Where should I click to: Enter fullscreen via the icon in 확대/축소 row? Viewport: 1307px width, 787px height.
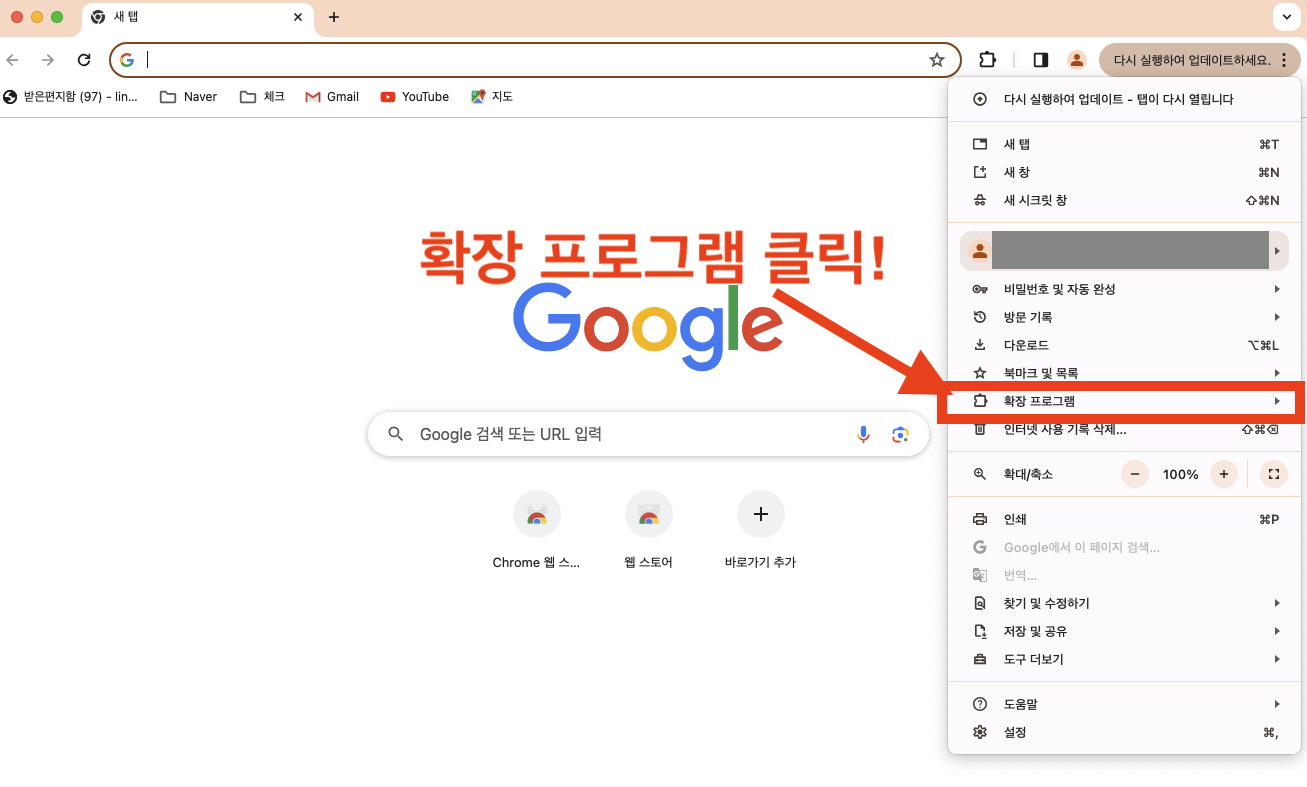pyautogui.click(x=1274, y=474)
